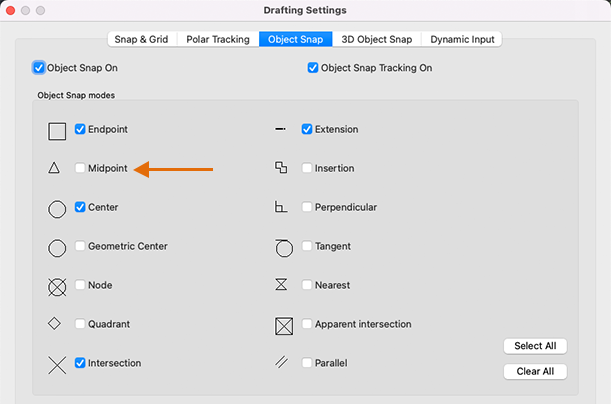
Task: Click the Perpendicular snap marker icon
Action: point(281,208)
